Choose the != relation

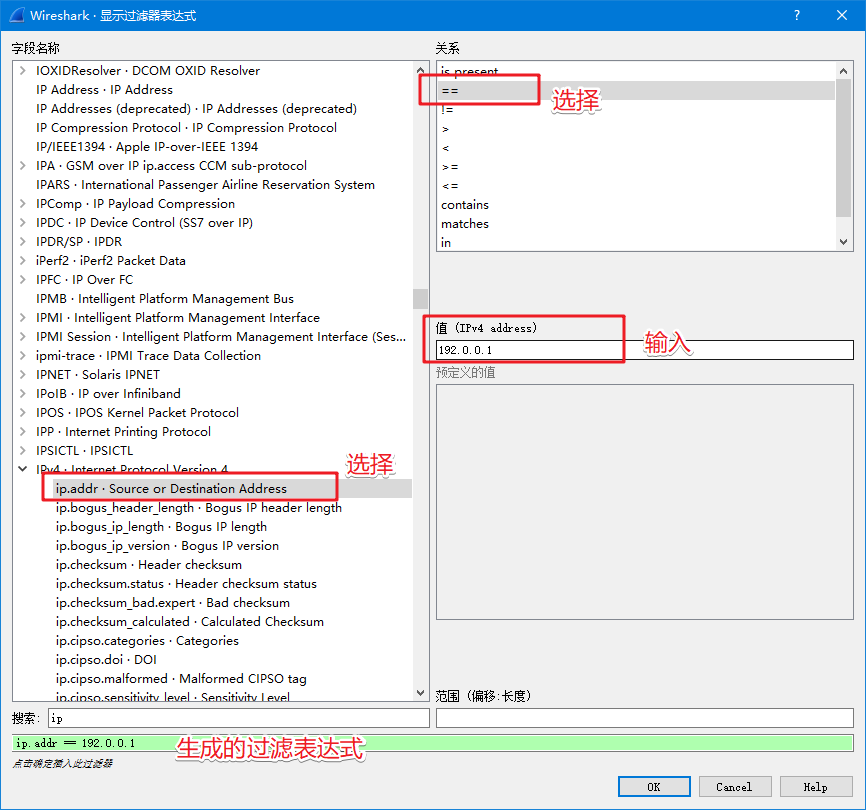tap(636, 110)
